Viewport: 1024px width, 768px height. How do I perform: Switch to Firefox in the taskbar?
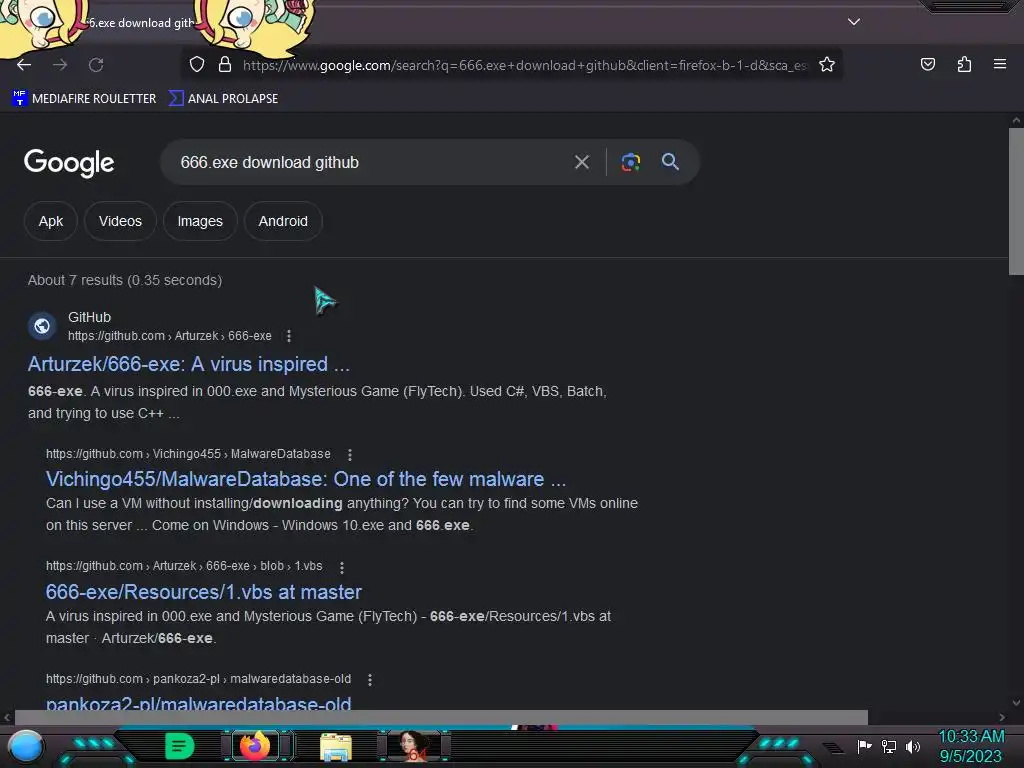(x=255, y=745)
